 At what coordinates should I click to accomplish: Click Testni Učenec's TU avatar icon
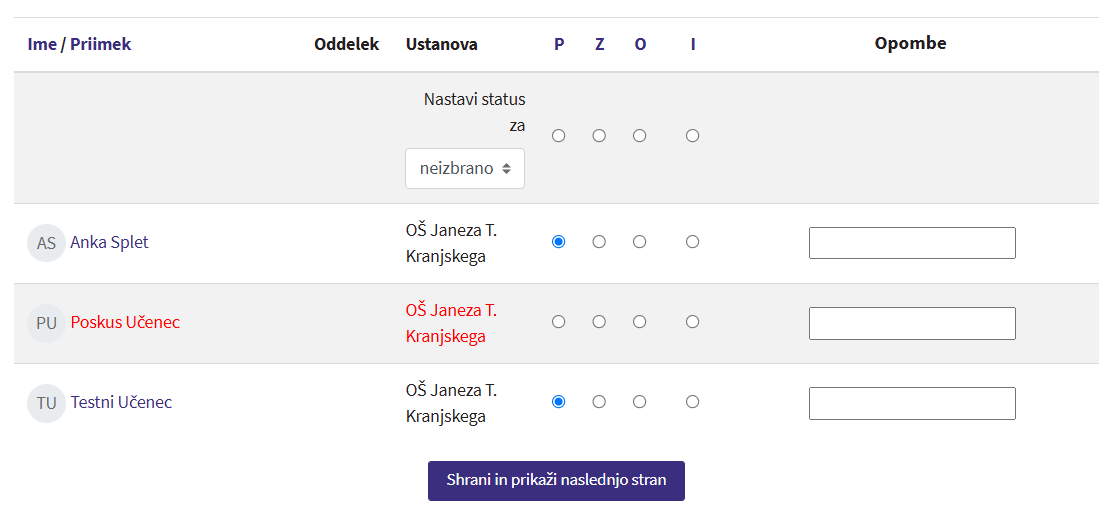click(x=46, y=403)
